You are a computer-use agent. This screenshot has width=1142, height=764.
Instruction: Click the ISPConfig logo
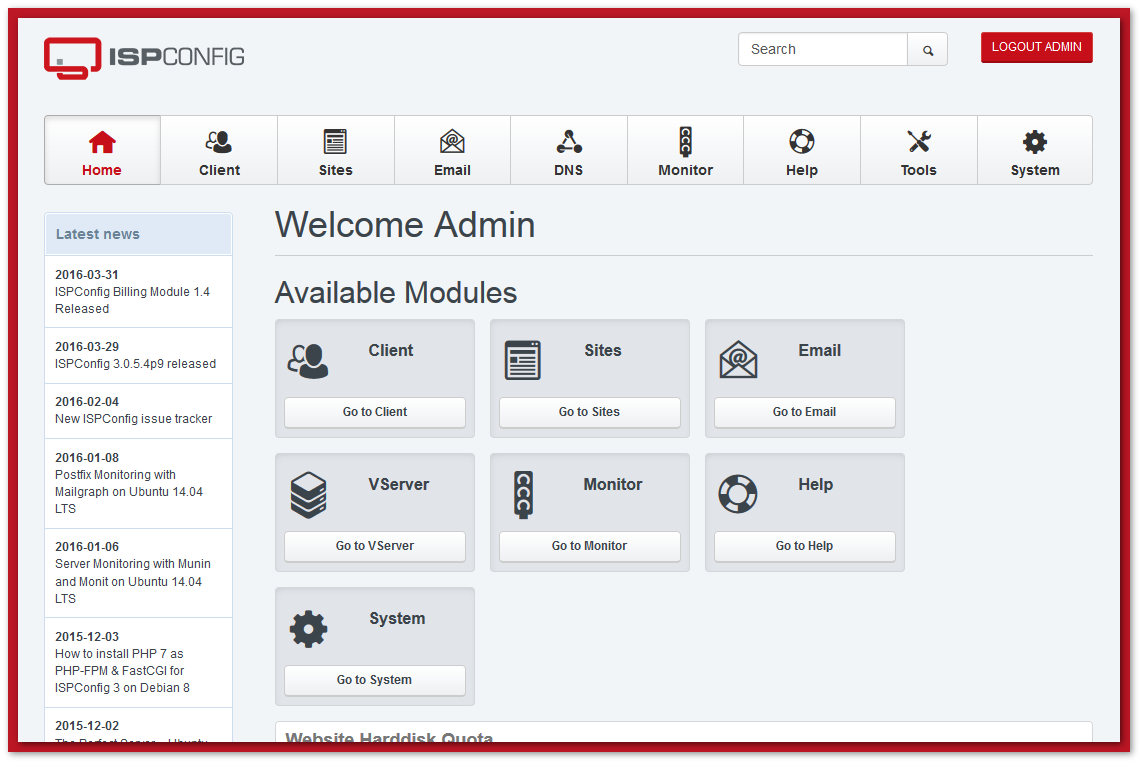[x=144, y=58]
